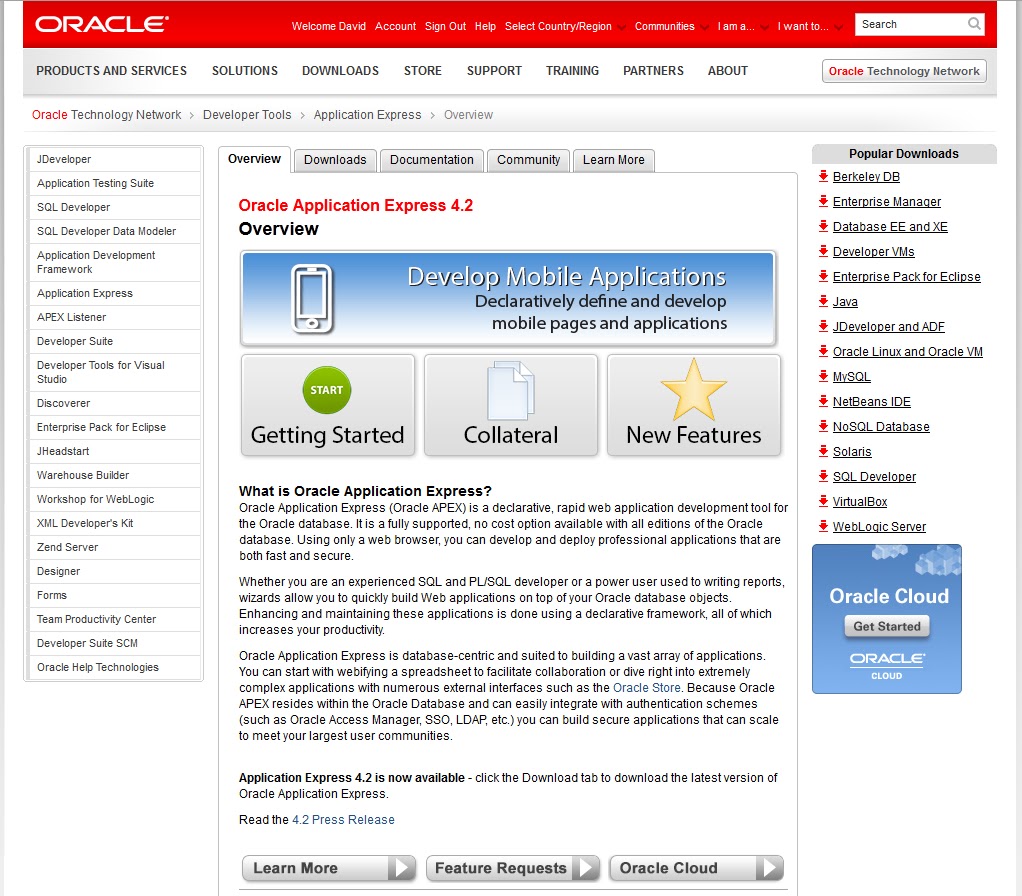Click download arrow icon beside Berkeley DB
Image resolution: width=1022 pixels, height=896 pixels.
[823, 176]
